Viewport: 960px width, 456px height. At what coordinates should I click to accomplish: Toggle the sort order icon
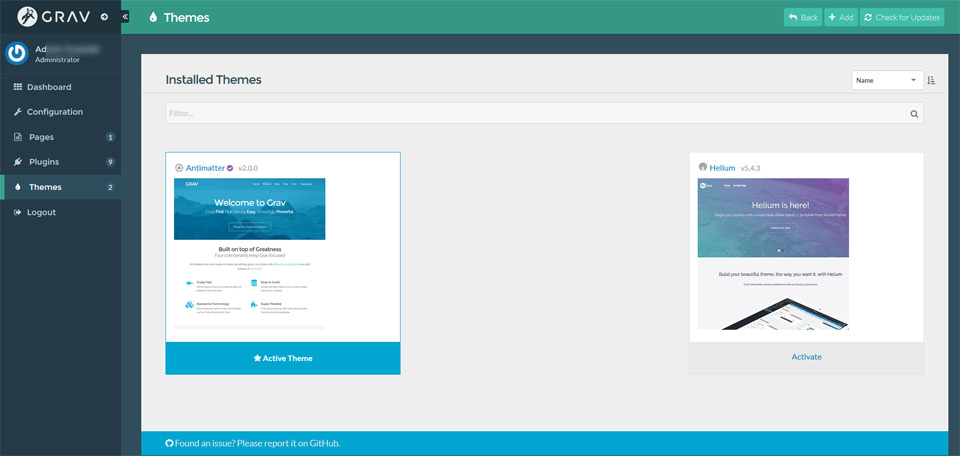pyautogui.click(x=931, y=80)
